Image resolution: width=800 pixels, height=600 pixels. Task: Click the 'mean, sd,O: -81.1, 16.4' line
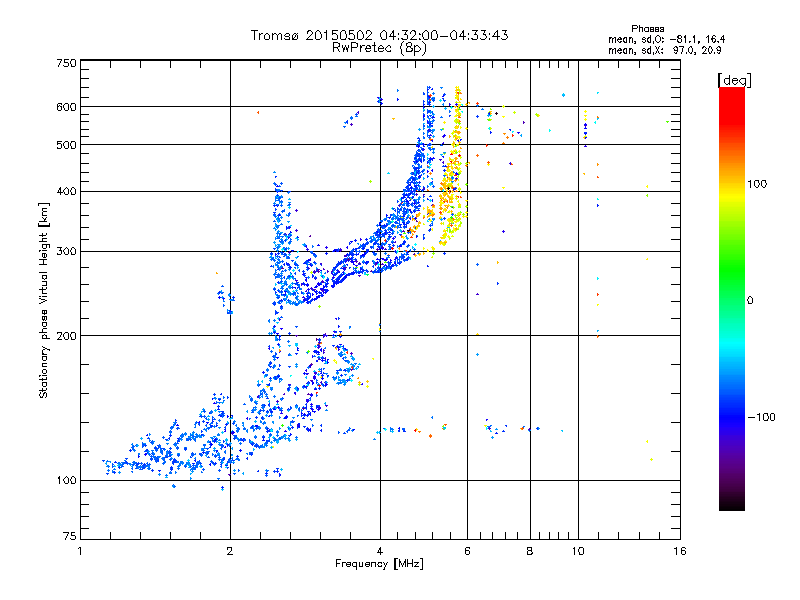pos(666,39)
